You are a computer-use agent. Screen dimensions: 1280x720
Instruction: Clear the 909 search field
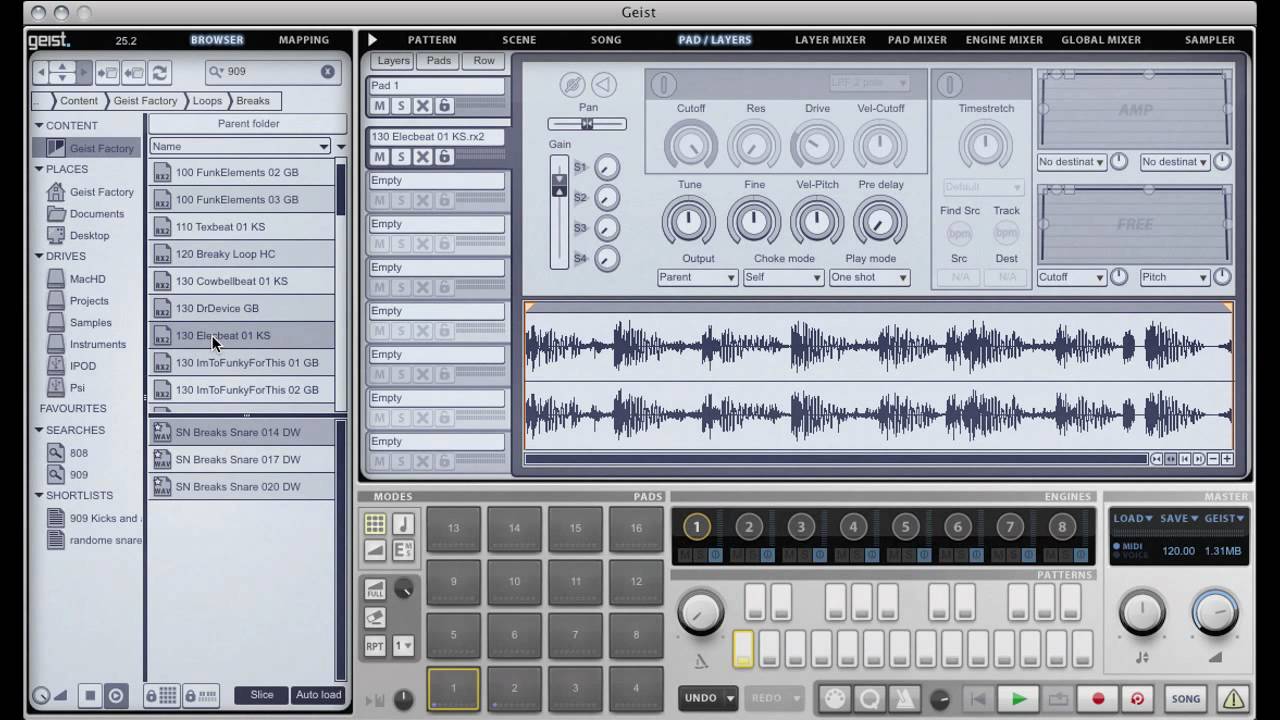pos(327,72)
